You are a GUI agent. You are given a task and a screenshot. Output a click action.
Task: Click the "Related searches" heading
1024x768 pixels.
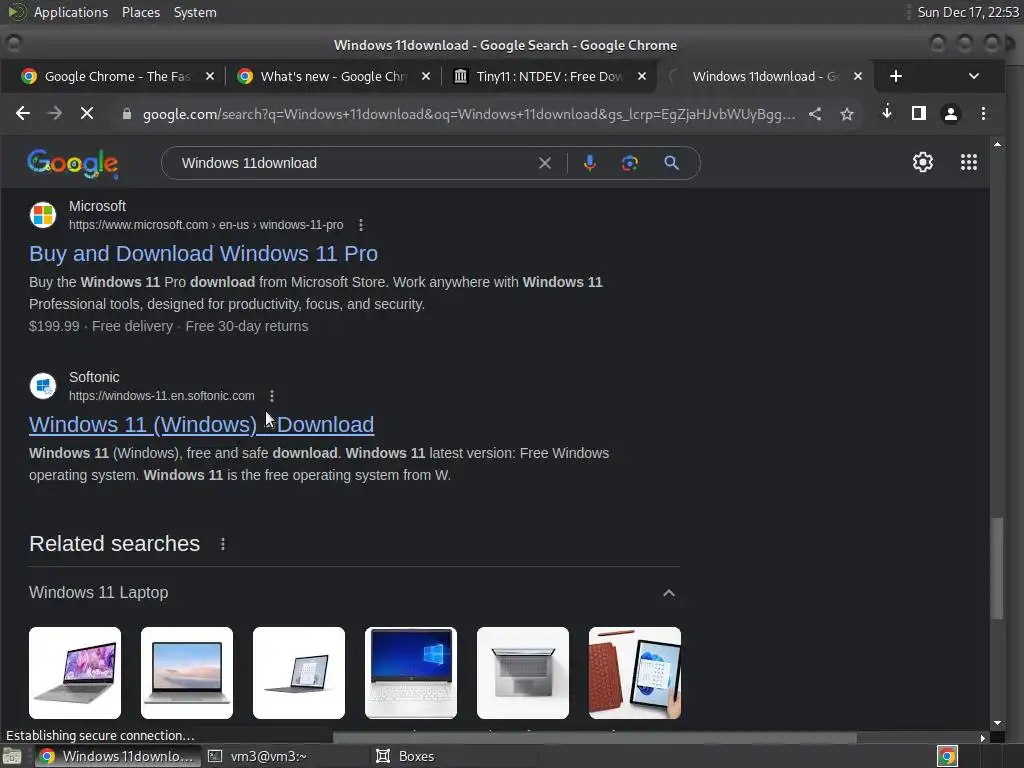tap(114, 544)
